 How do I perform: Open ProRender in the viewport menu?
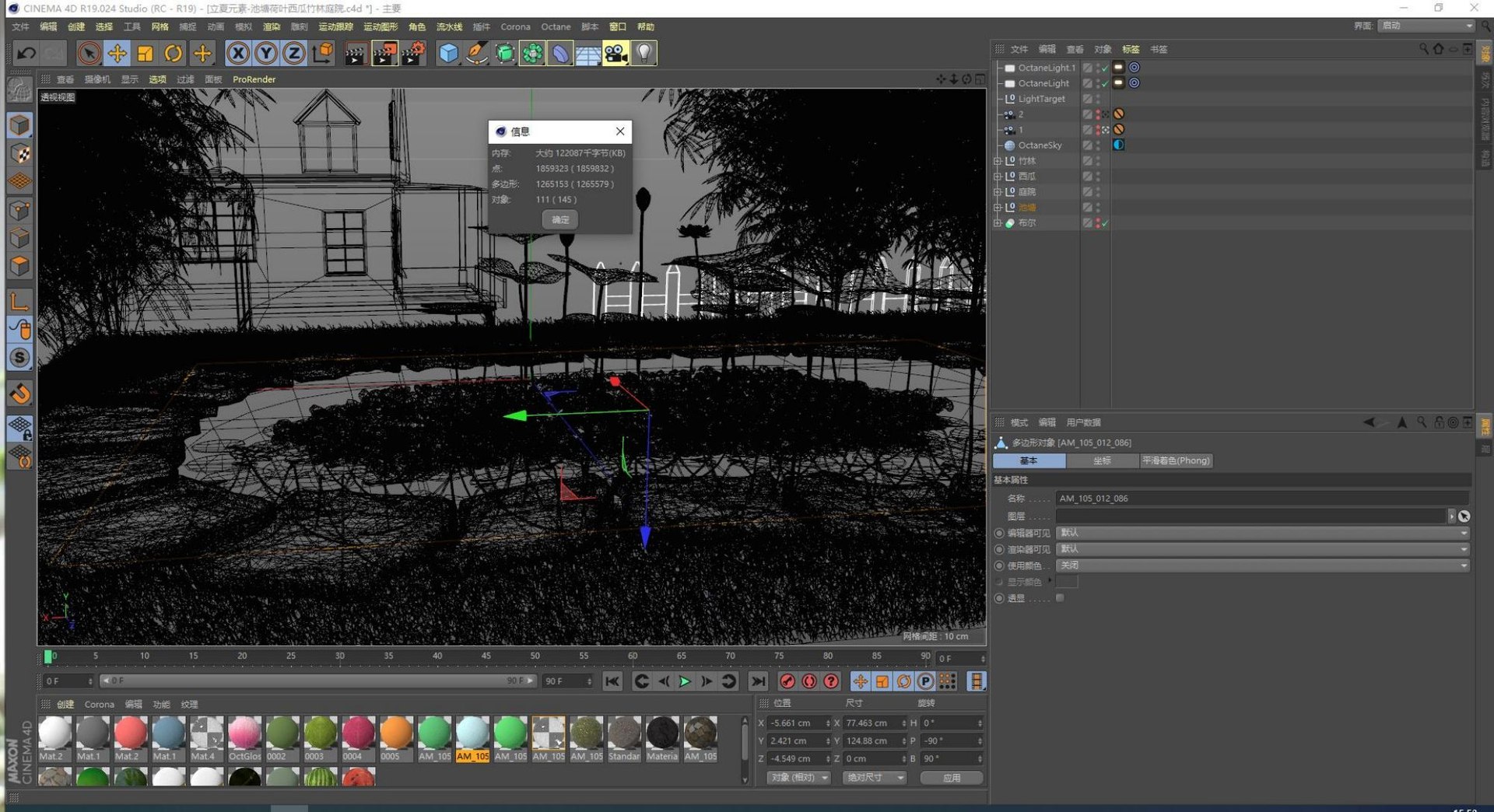point(254,79)
